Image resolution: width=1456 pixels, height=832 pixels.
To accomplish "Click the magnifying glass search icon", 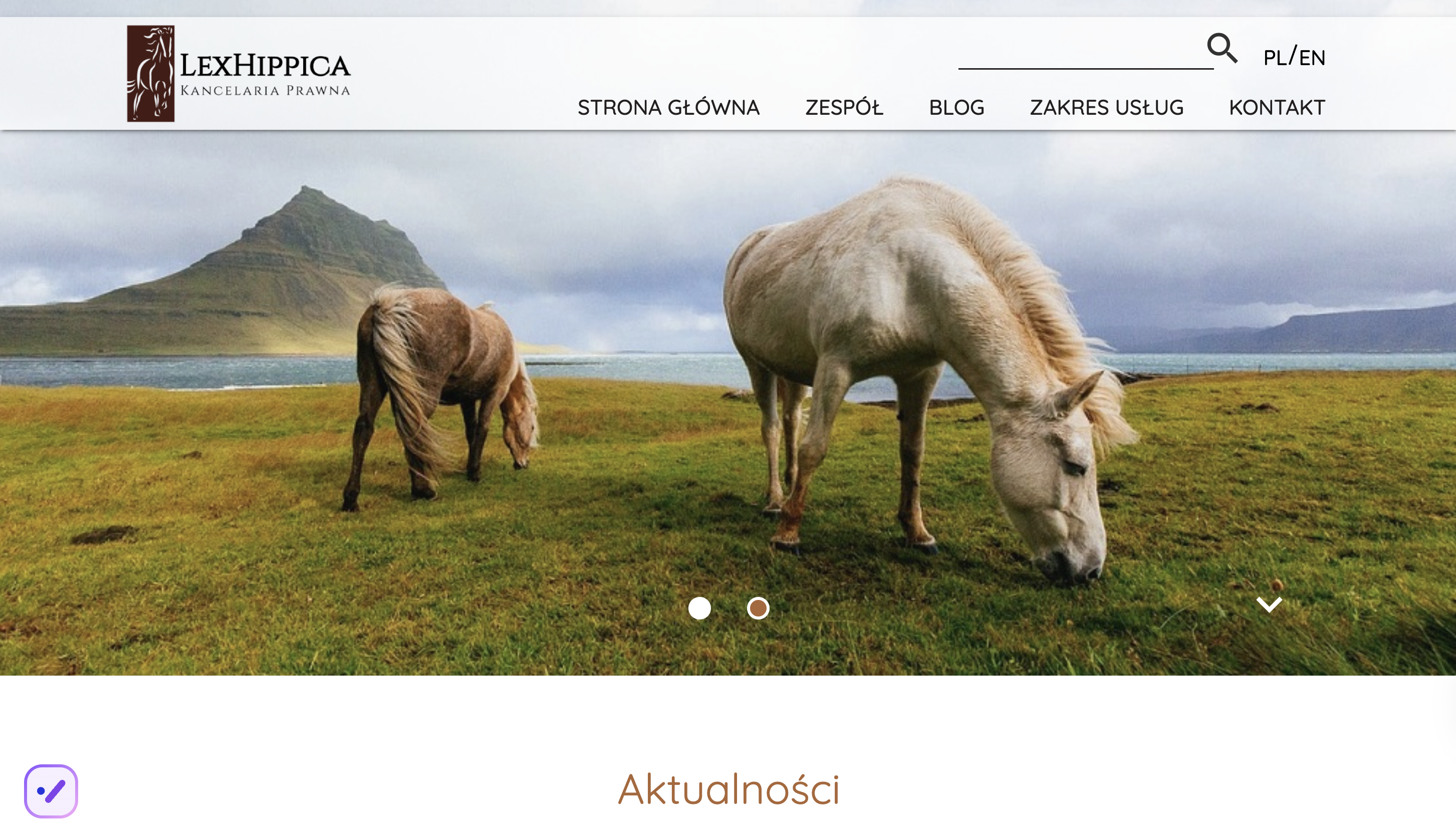I will tap(1222, 48).
